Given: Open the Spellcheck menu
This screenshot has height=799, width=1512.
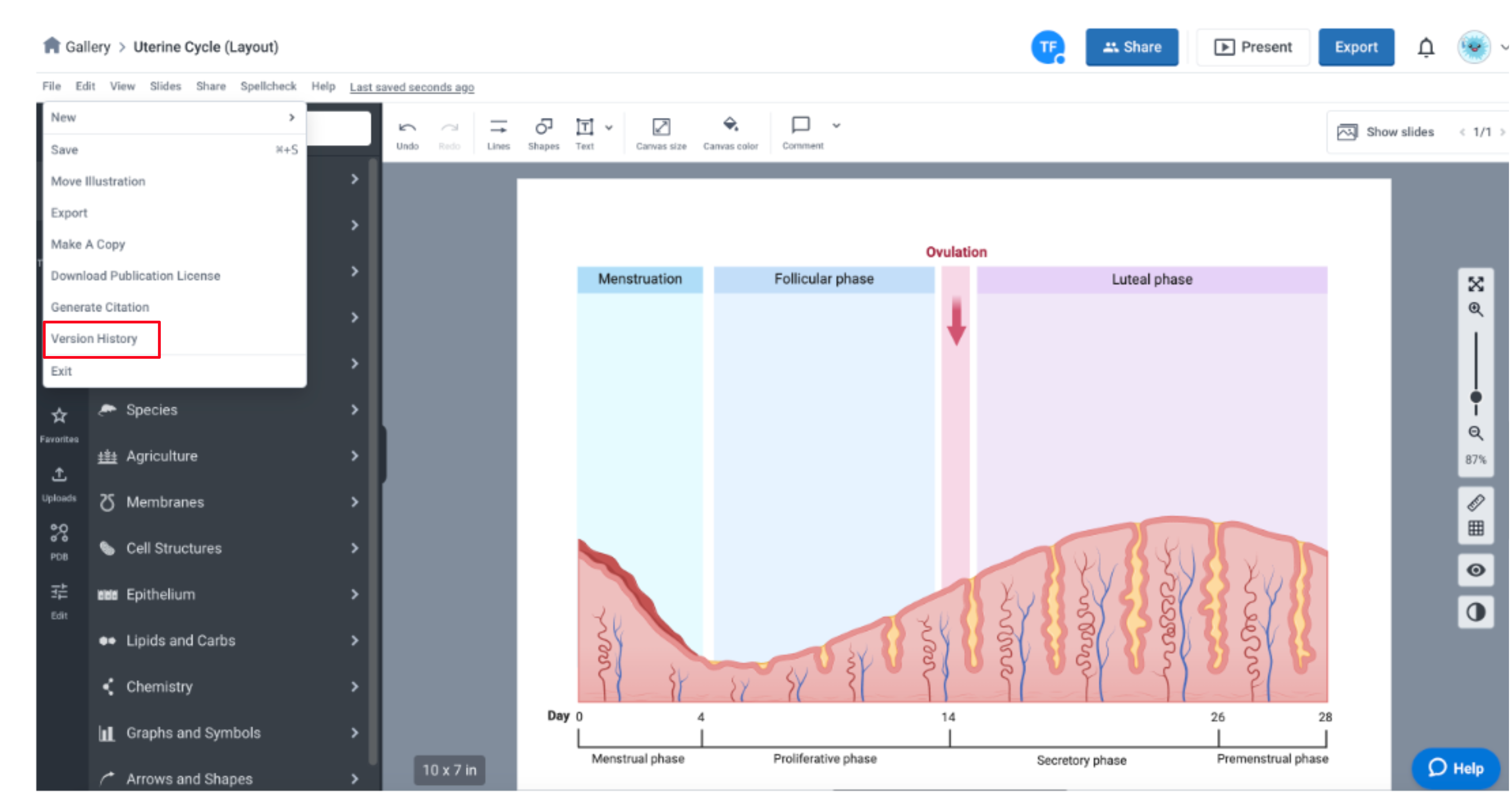Looking at the screenshot, I should [x=268, y=86].
